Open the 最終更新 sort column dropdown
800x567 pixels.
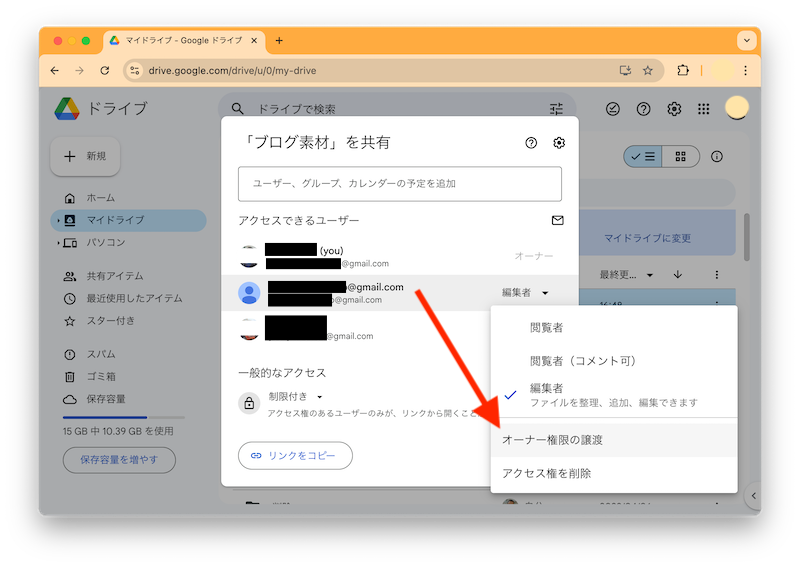626,275
